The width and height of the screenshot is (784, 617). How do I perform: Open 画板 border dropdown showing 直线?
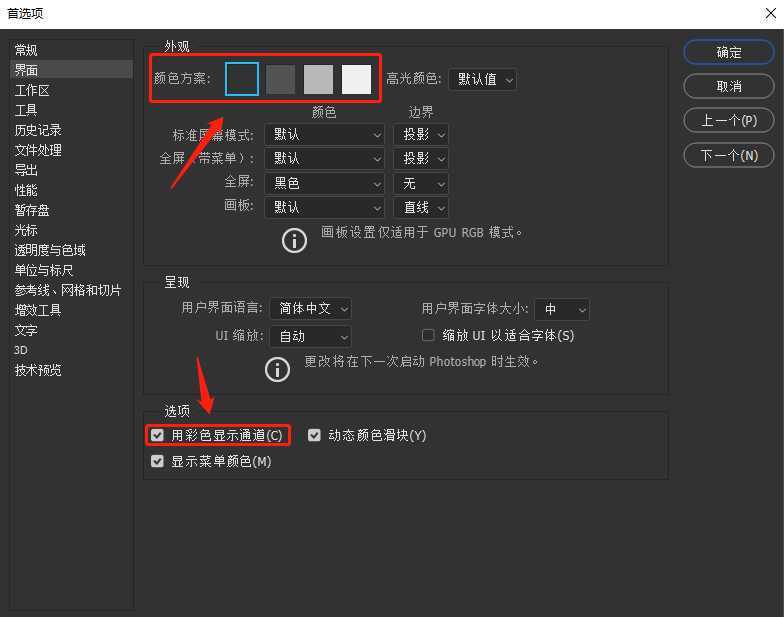click(x=420, y=208)
